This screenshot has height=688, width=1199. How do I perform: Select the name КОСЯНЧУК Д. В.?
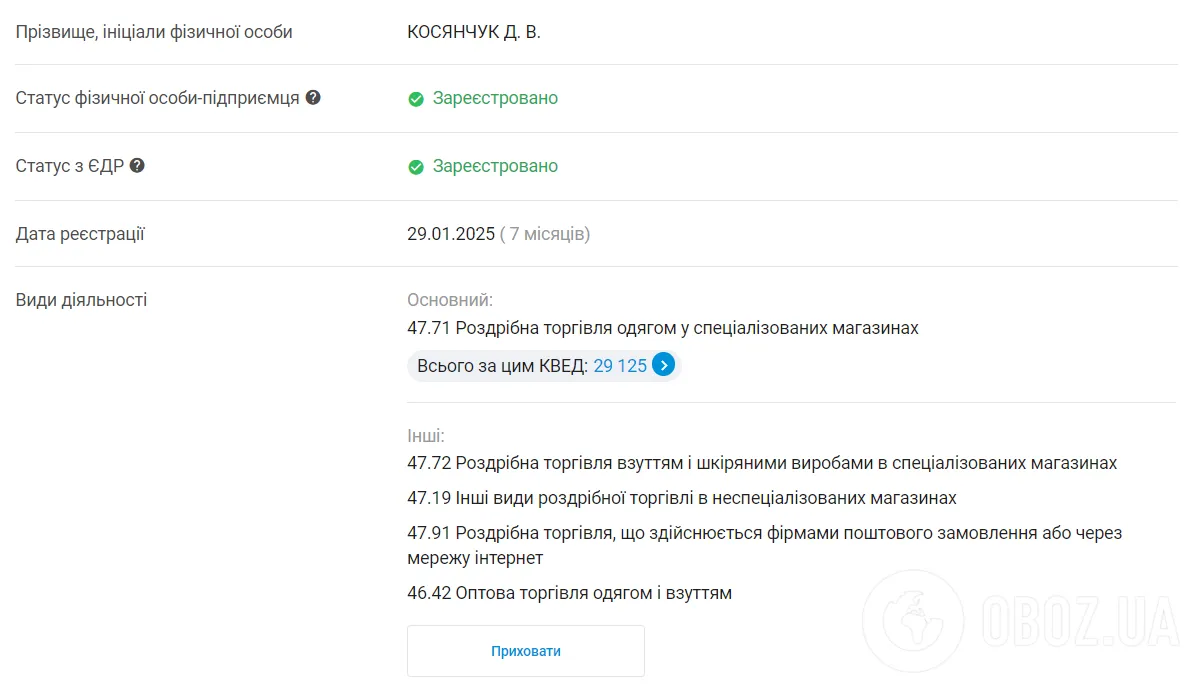472,30
